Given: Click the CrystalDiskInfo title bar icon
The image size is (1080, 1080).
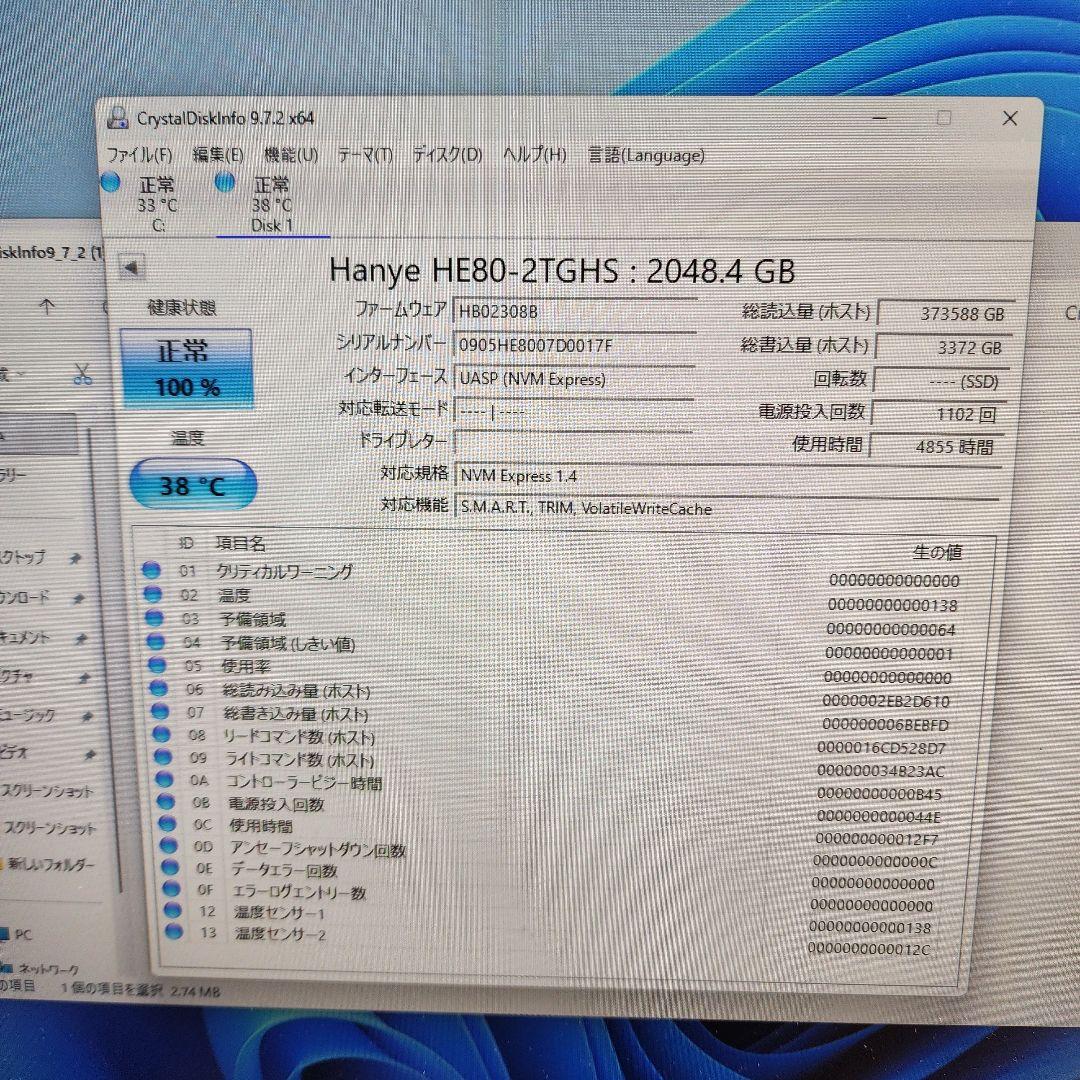Looking at the screenshot, I should point(118,118).
